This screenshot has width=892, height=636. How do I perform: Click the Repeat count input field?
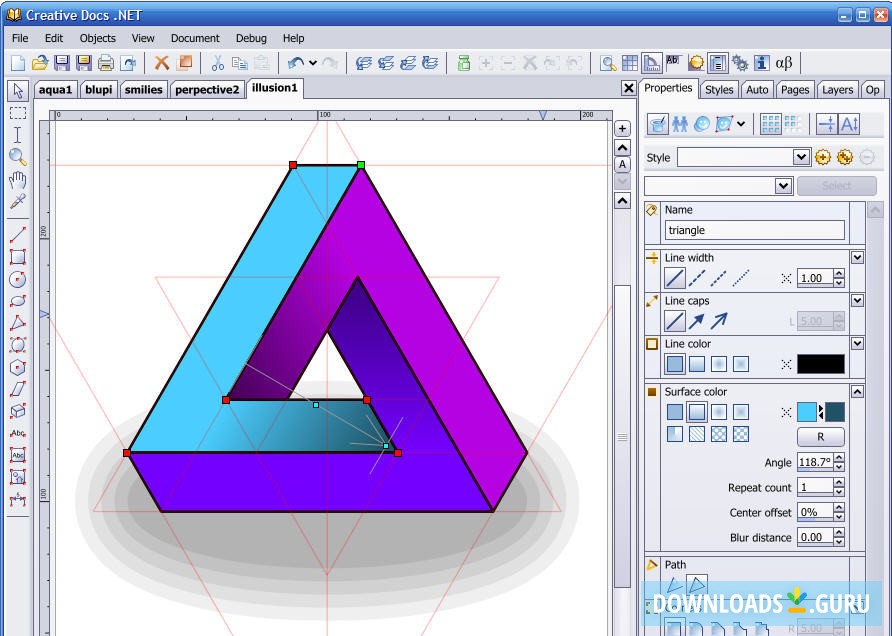point(815,487)
